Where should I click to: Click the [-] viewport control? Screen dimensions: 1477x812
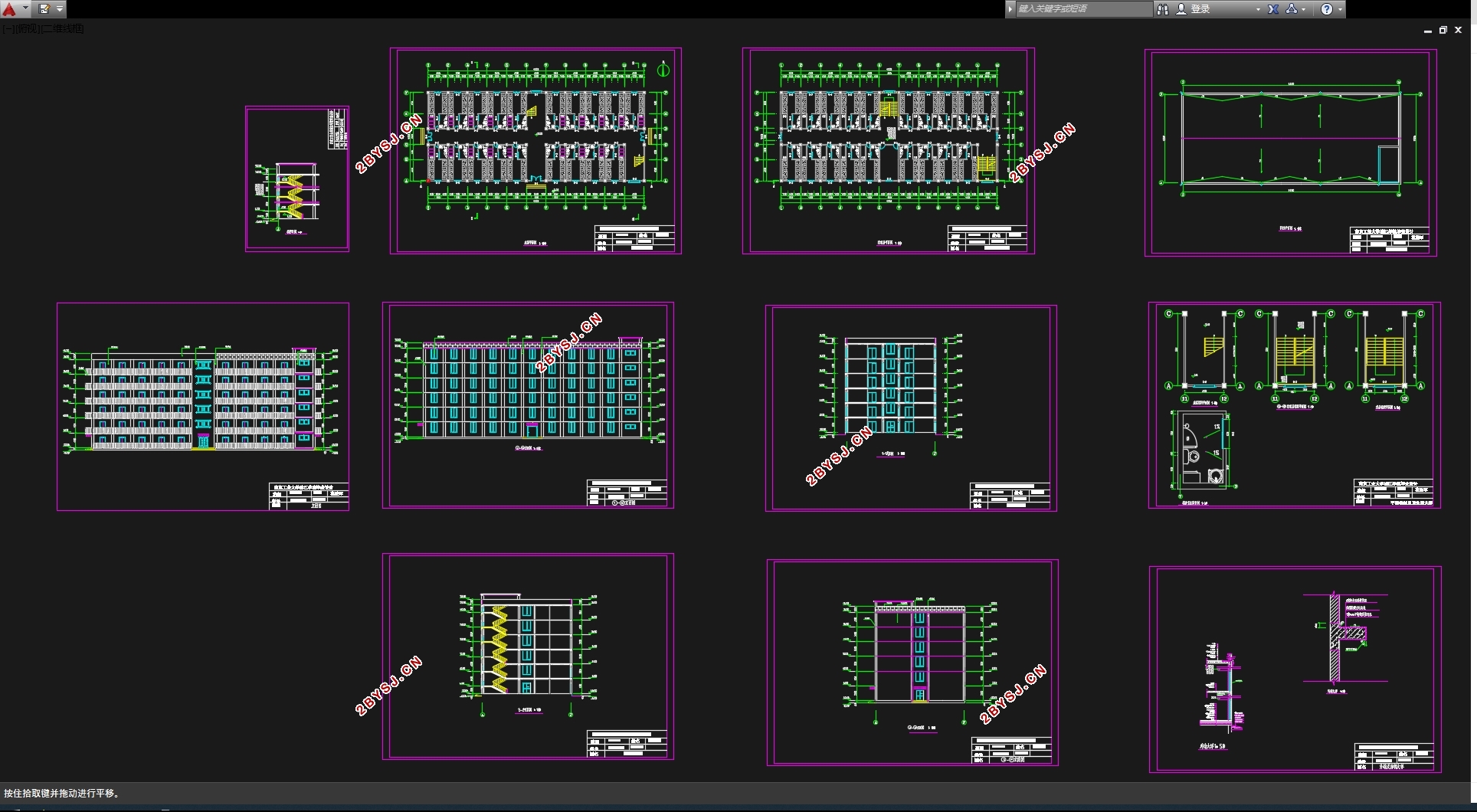(x=8, y=29)
